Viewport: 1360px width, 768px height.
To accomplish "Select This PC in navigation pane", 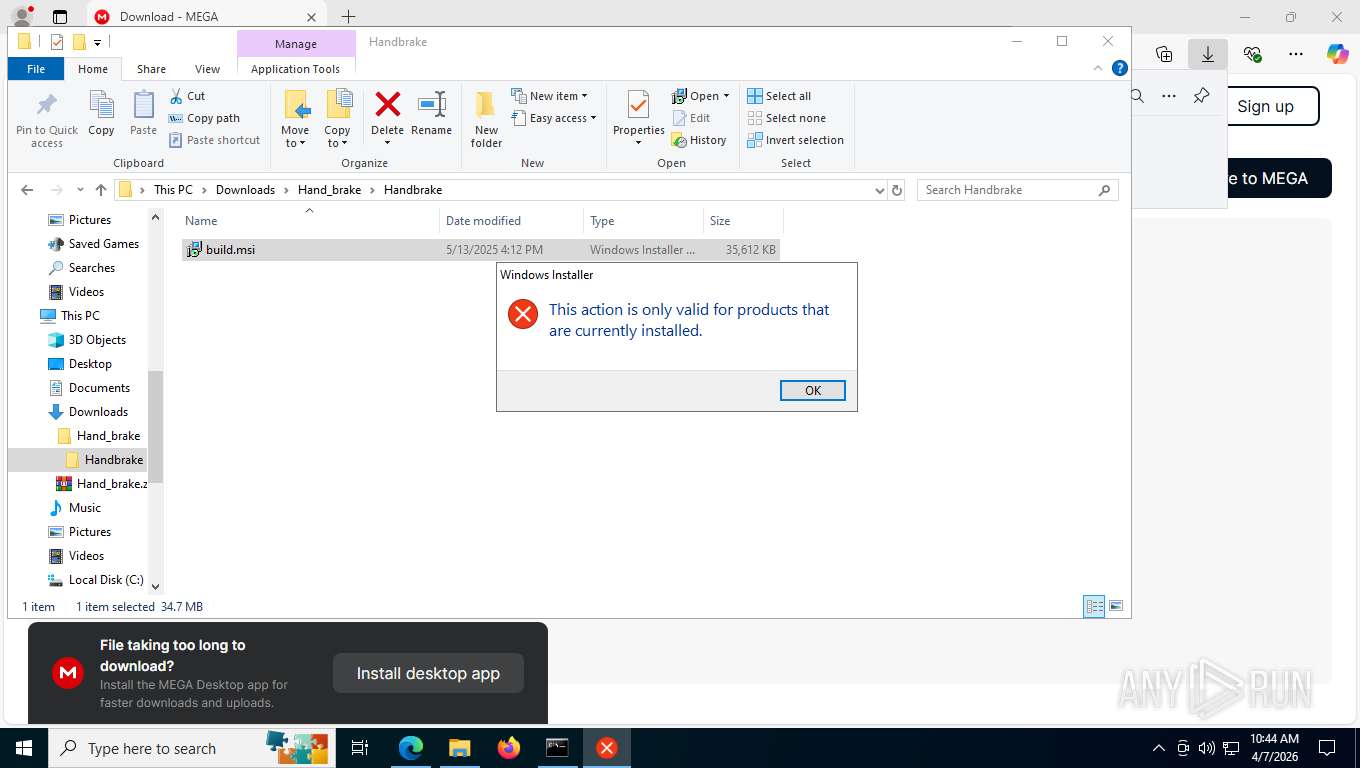I will (80, 316).
